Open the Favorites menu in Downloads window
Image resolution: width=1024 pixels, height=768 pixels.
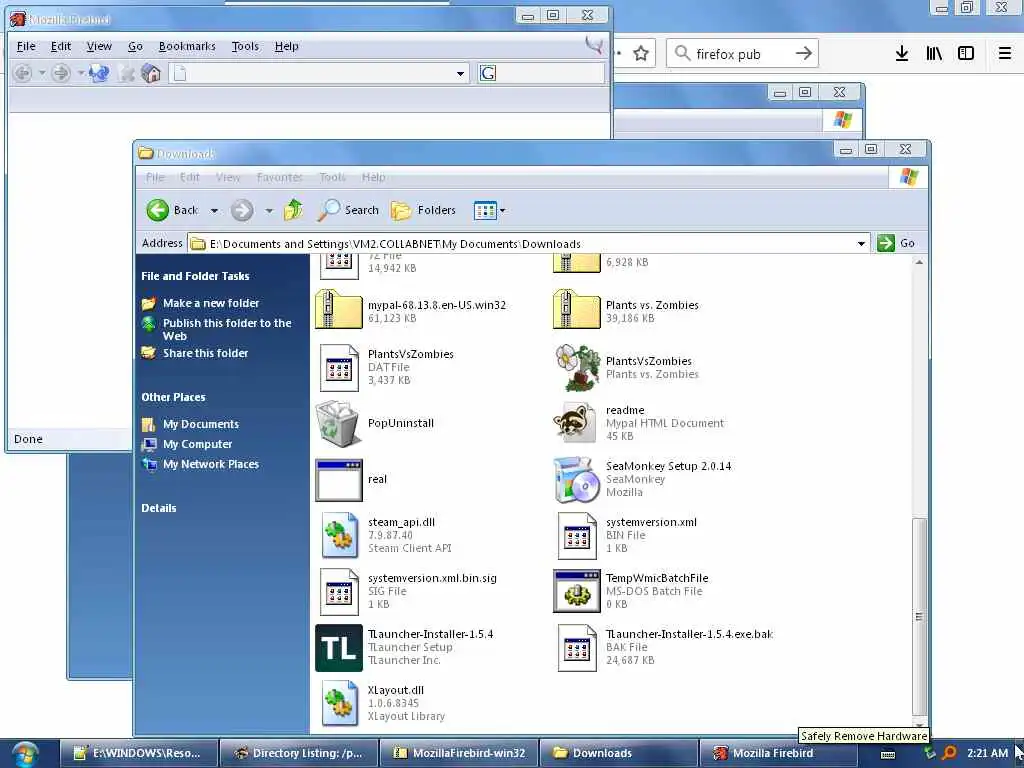click(x=280, y=178)
